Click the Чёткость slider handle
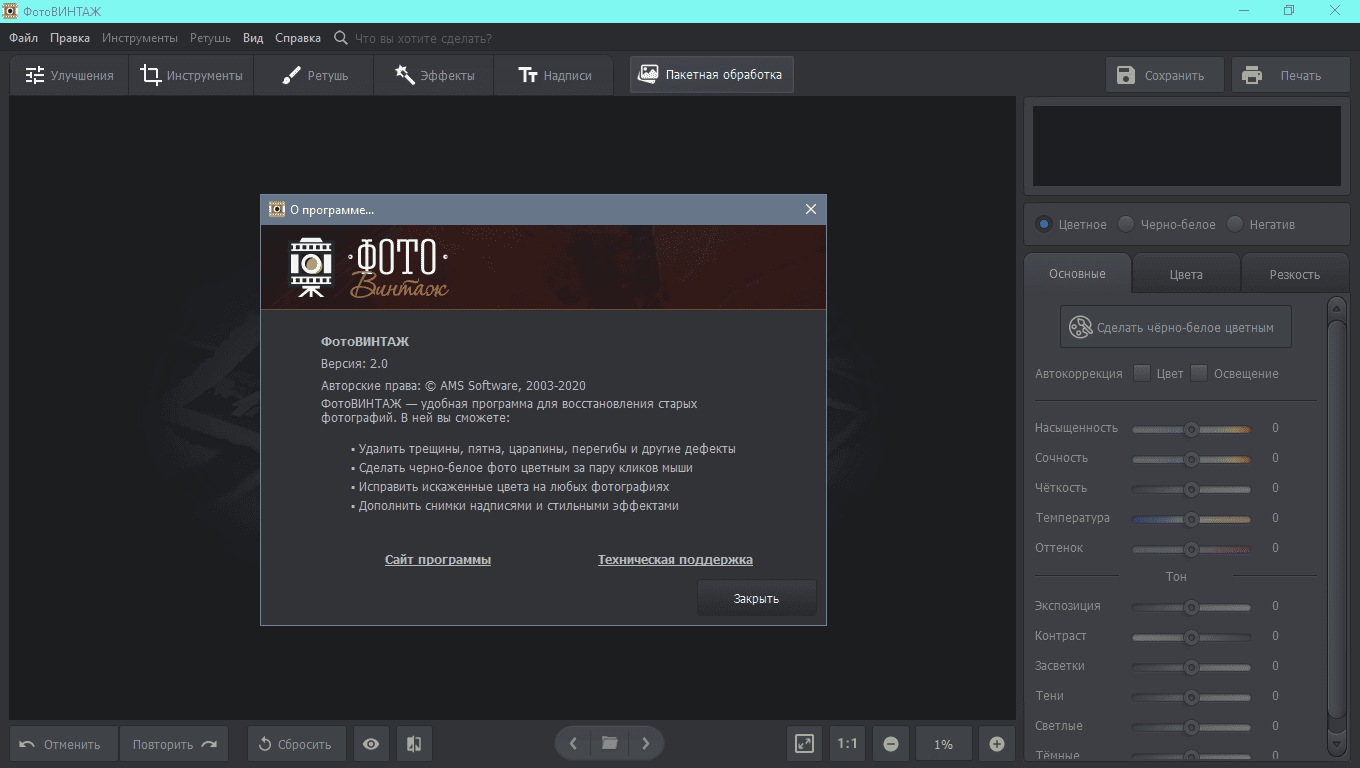 (x=1191, y=489)
